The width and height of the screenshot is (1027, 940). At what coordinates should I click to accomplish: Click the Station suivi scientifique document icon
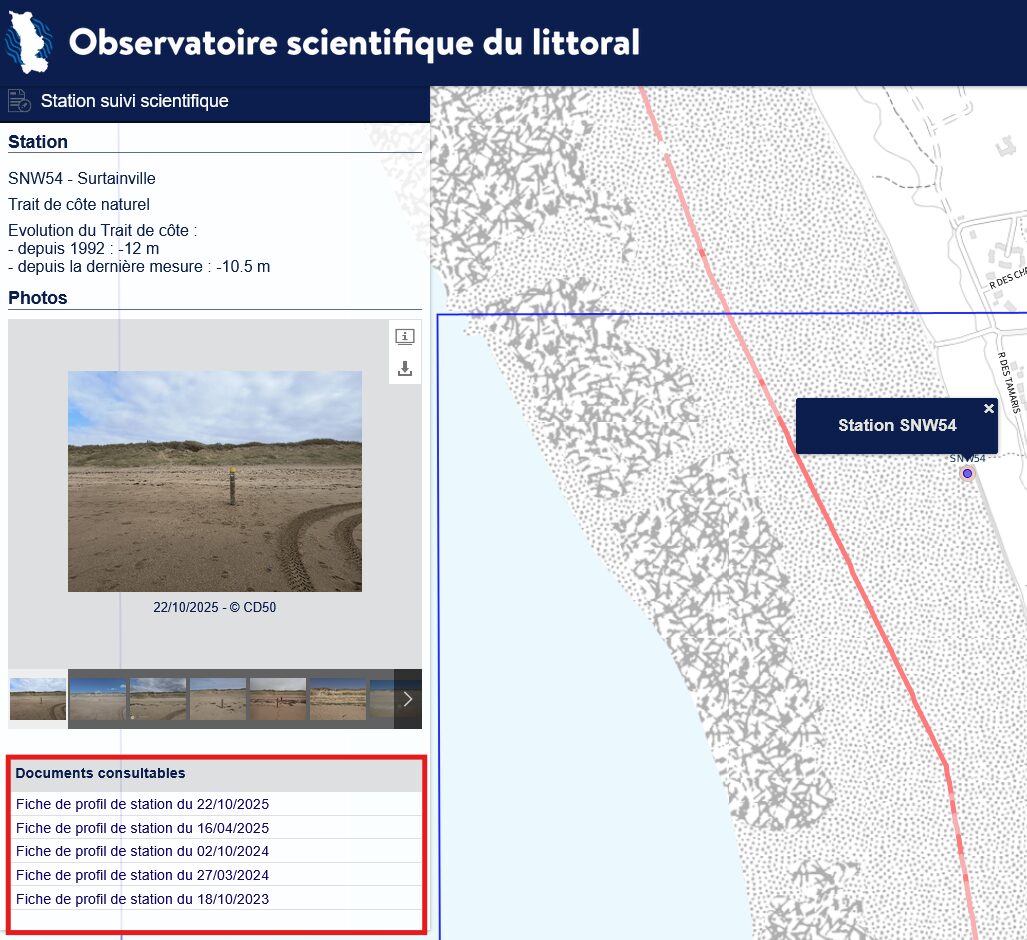(x=19, y=101)
